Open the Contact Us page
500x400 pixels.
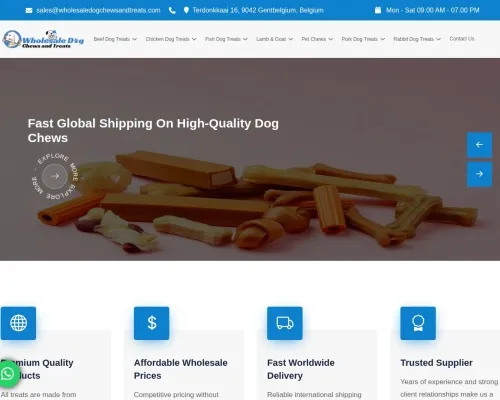(x=462, y=39)
